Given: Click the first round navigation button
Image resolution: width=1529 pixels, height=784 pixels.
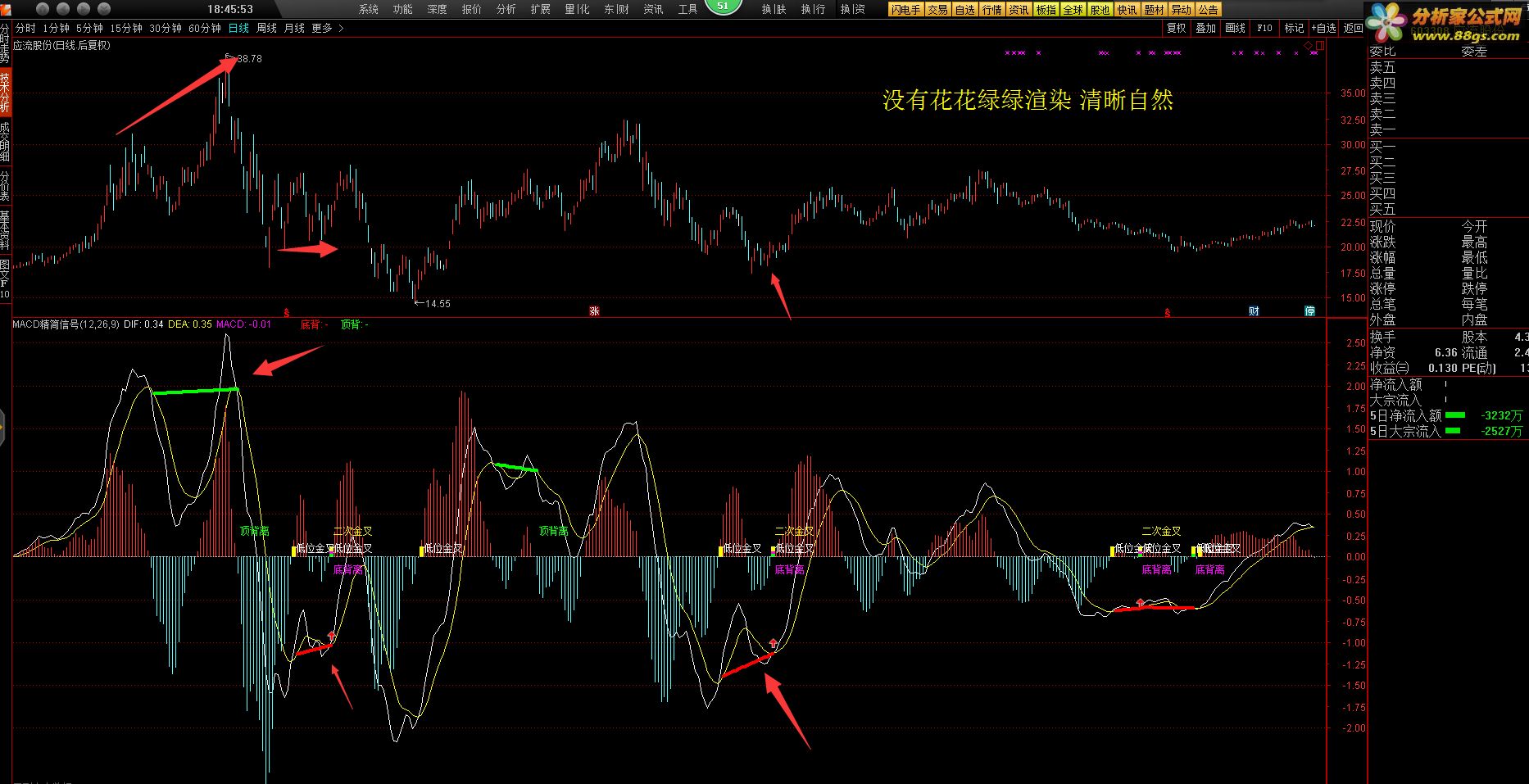Looking at the screenshot, I should 44,9.
